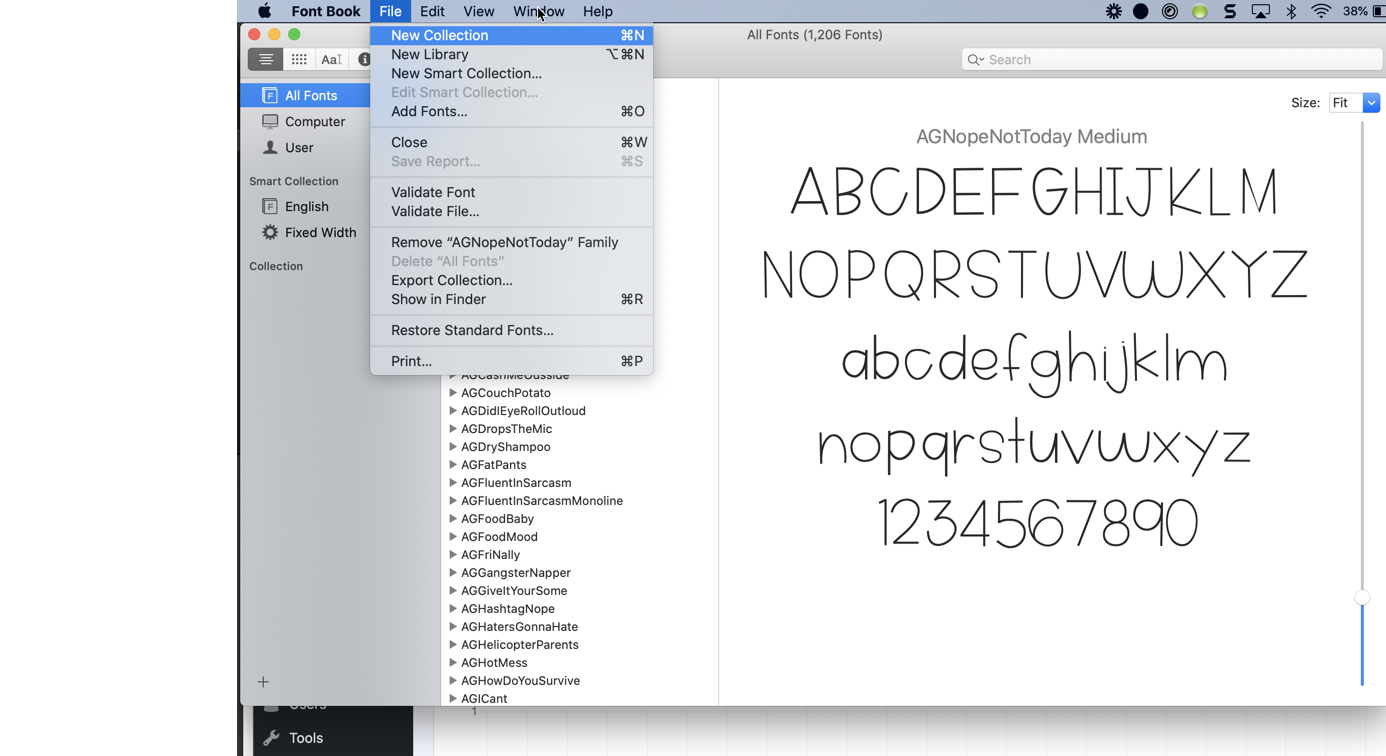The height and width of the screenshot is (756, 1386).
Task: Open the Help menu
Action: [598, 11]
